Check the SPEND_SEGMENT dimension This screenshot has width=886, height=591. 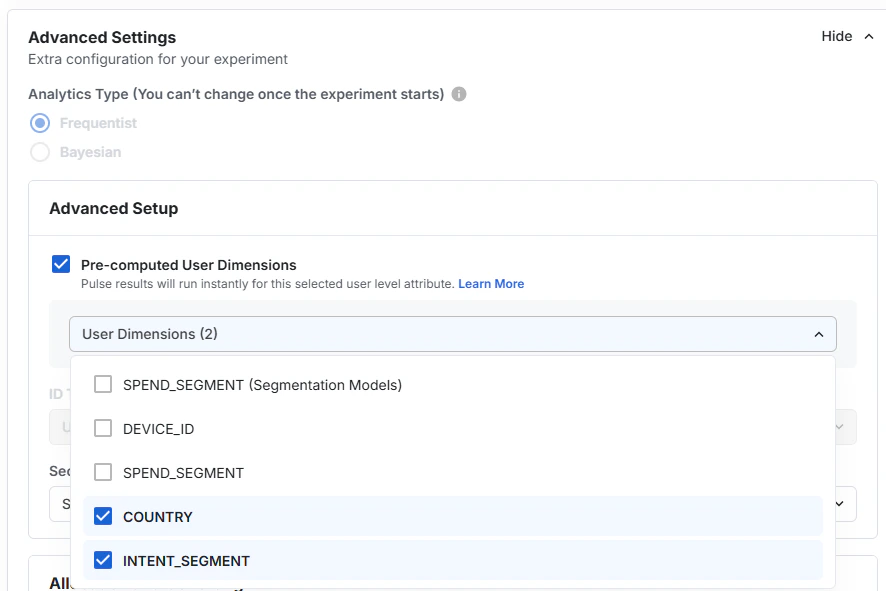click(103, 472)
